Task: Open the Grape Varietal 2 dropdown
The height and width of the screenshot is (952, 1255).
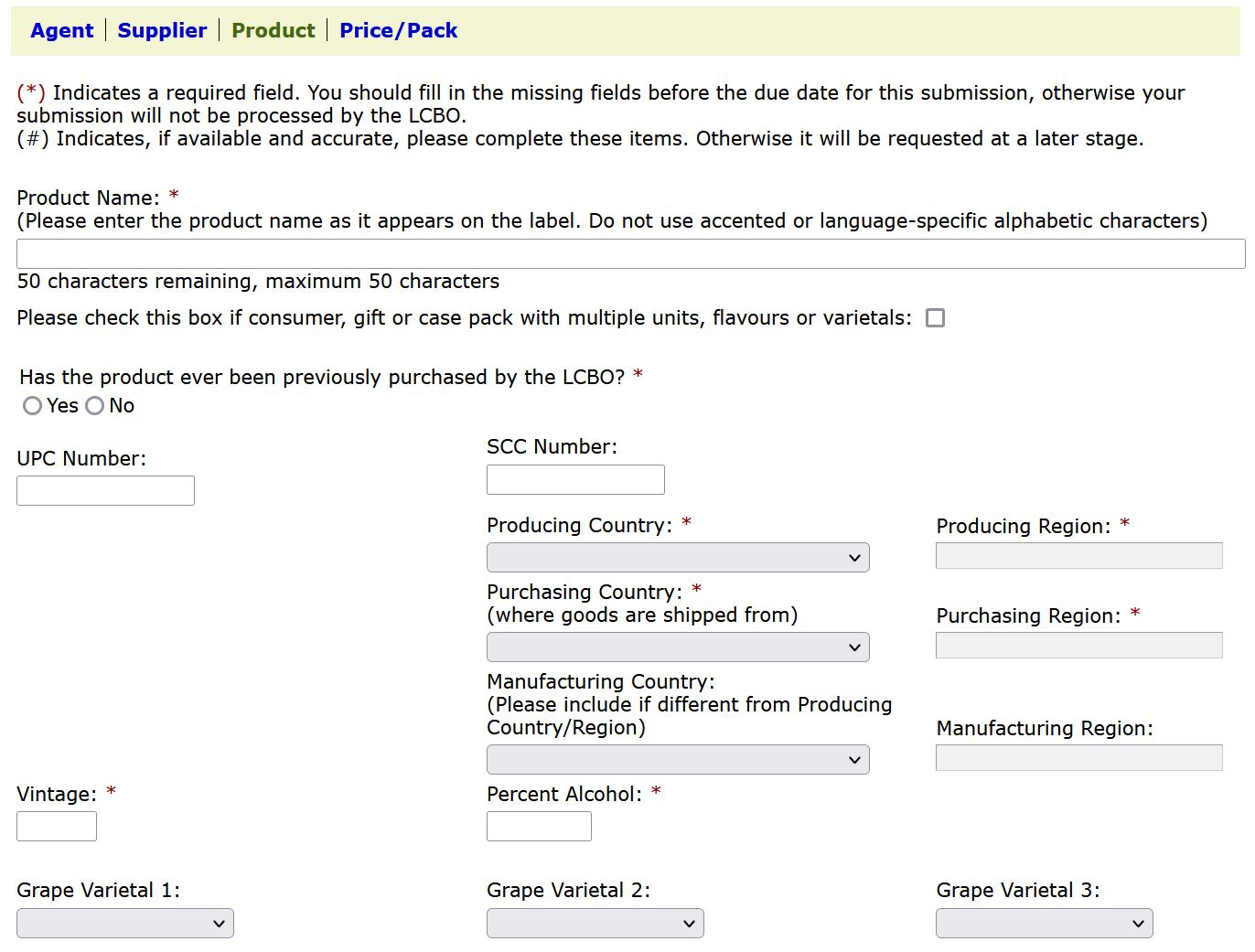Action: coord(595,924)
